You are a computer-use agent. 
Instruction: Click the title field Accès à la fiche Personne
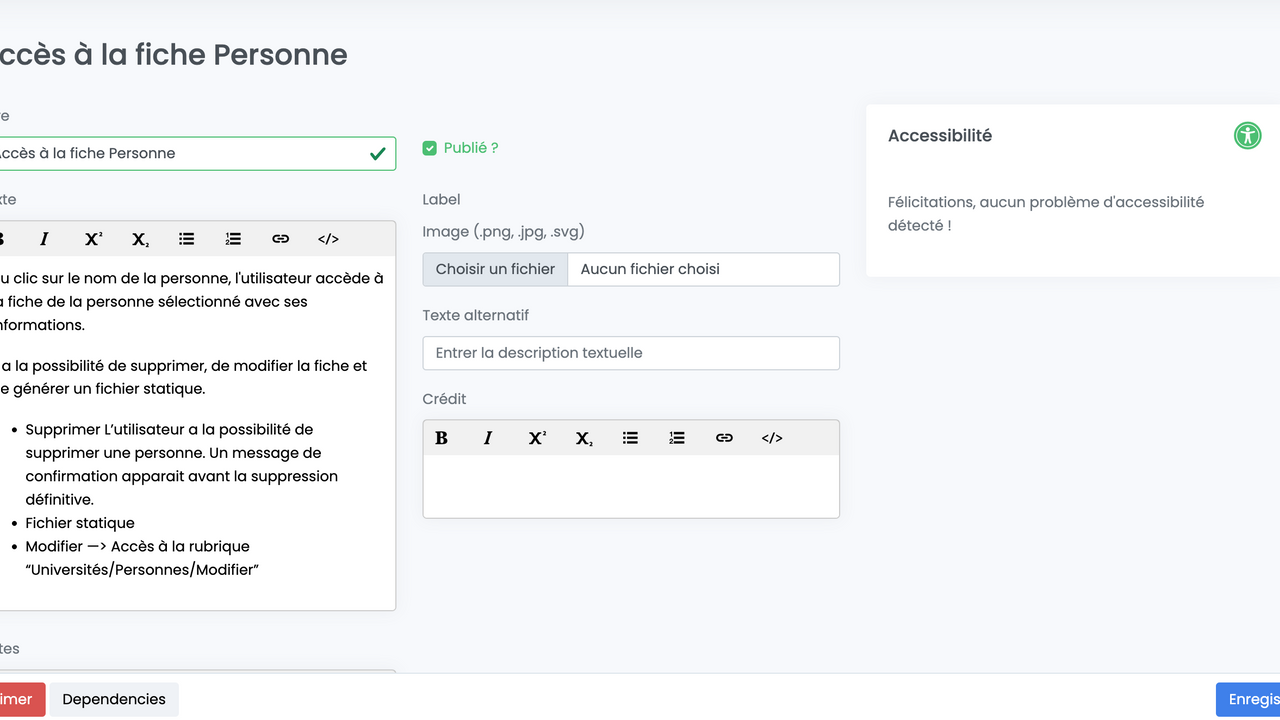coord(180,153)
